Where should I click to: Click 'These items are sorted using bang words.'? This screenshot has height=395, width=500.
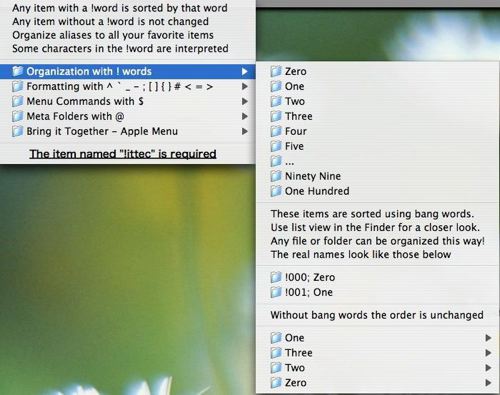(372, 214)
